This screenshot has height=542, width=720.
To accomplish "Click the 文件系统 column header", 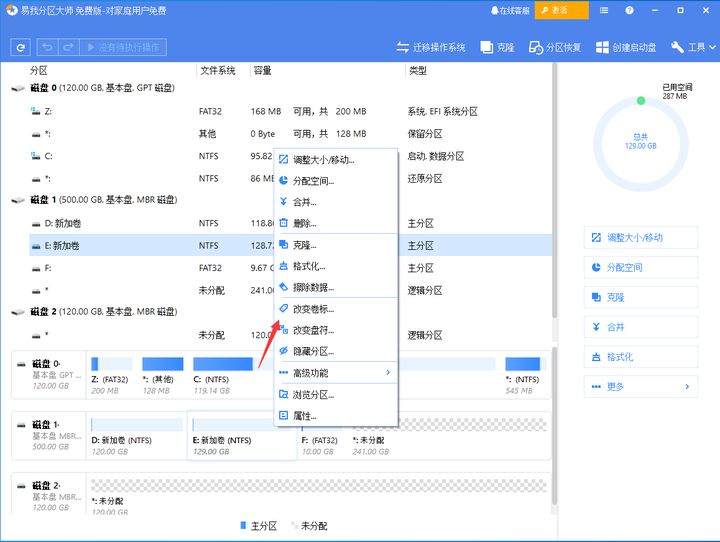I will coord(218,71).
